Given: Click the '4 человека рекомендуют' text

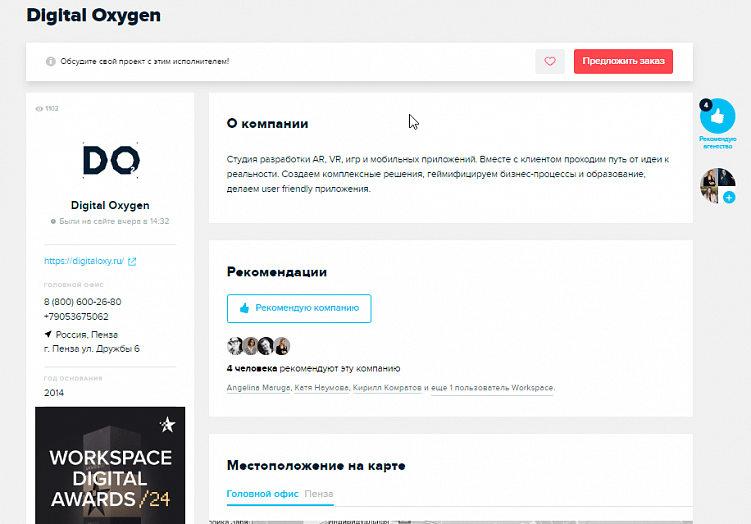Looking at the screenshot, I should tap(313, 368).
